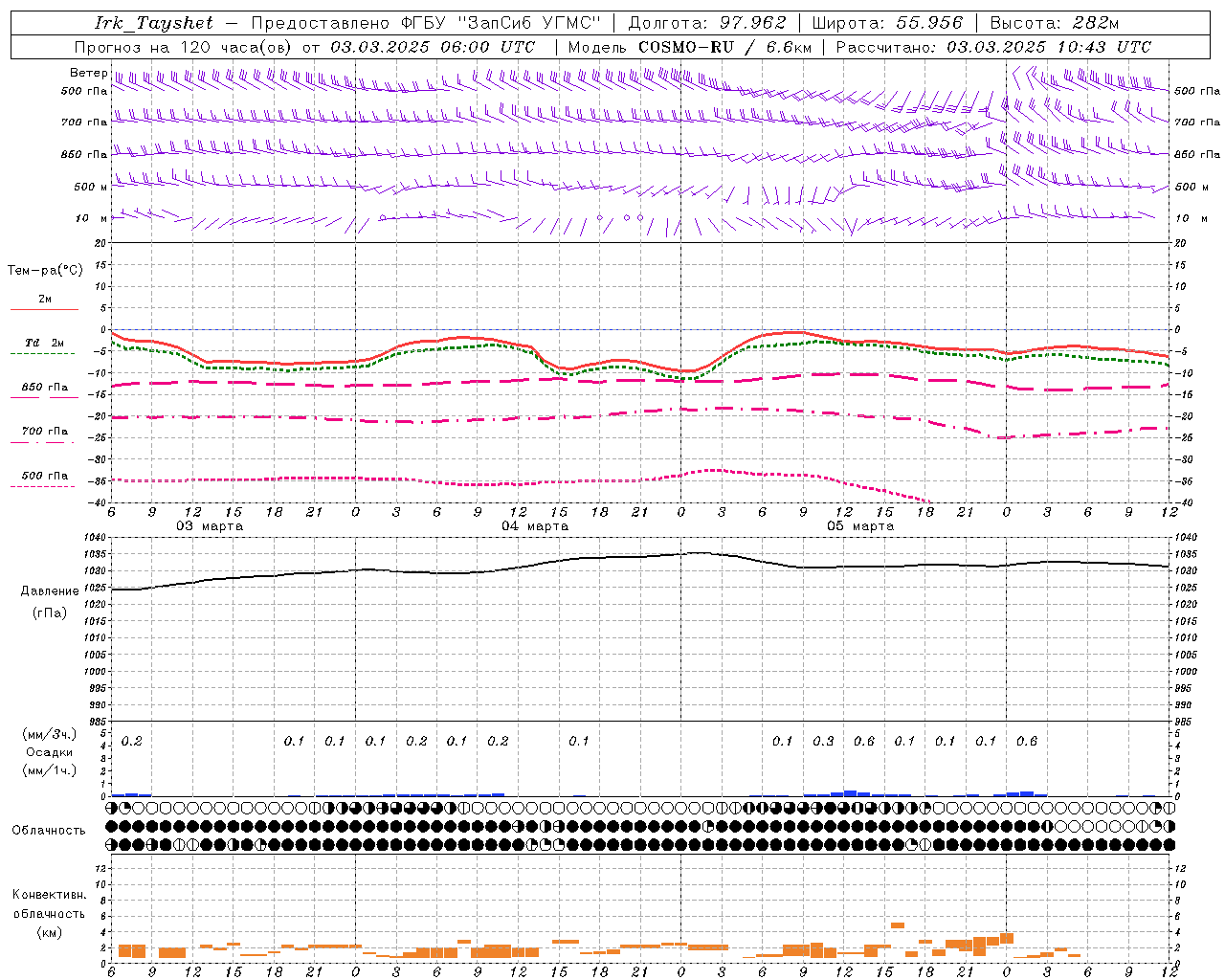The width and height of the screenshot is (1225, 980).
Task: Click the (мм/1ч.) precipitation unit label
Action: coord(50,770)
